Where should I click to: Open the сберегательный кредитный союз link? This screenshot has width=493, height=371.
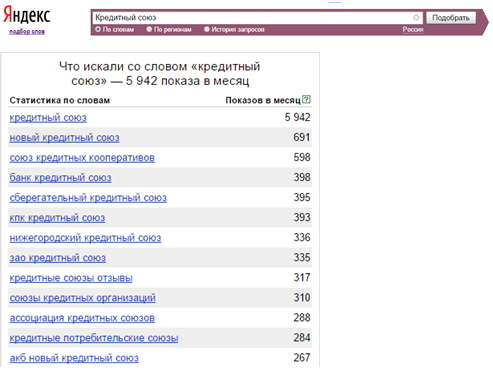pos(88,198)
